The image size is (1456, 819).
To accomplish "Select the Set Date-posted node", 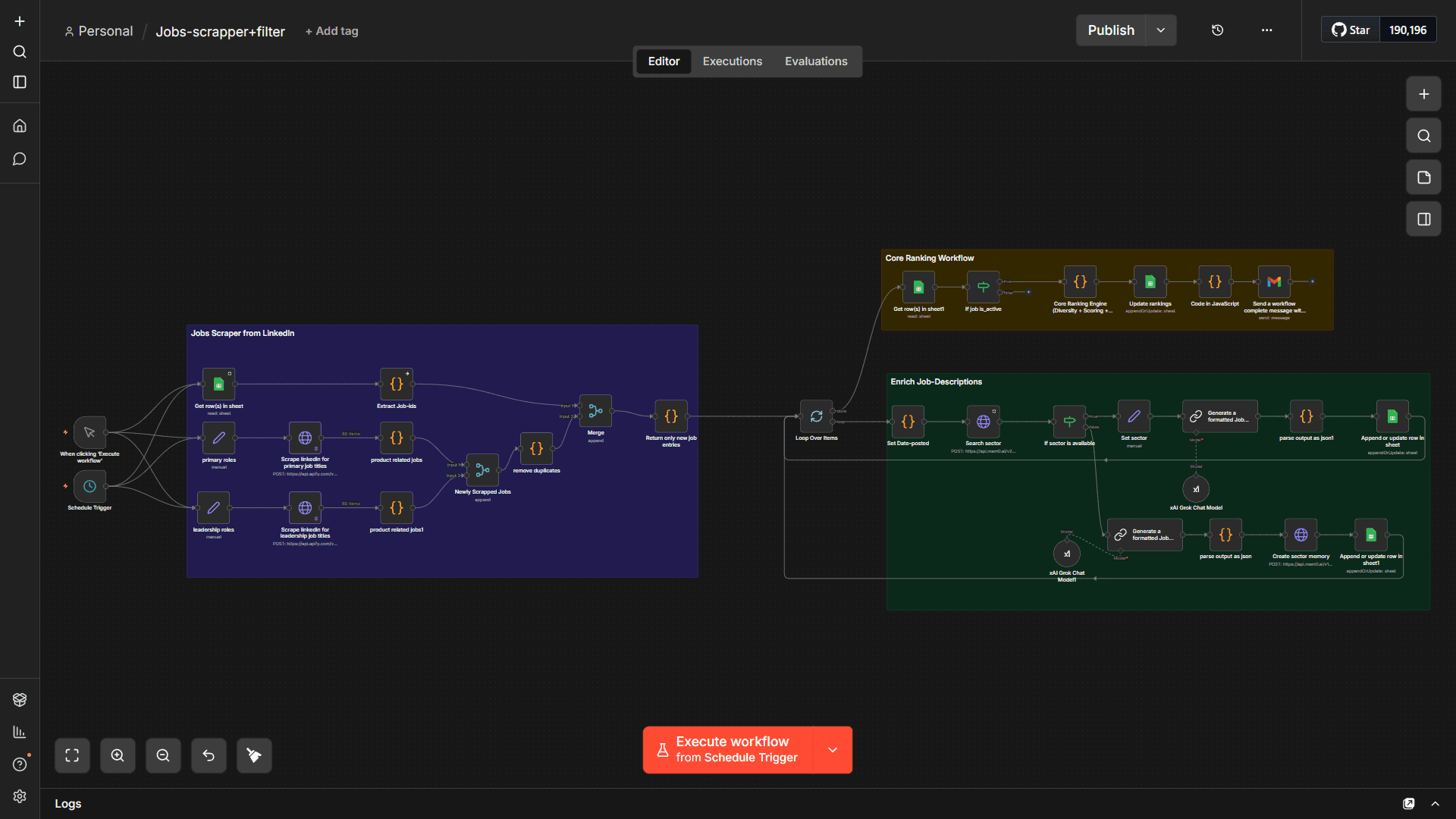I will coord(908,422).
